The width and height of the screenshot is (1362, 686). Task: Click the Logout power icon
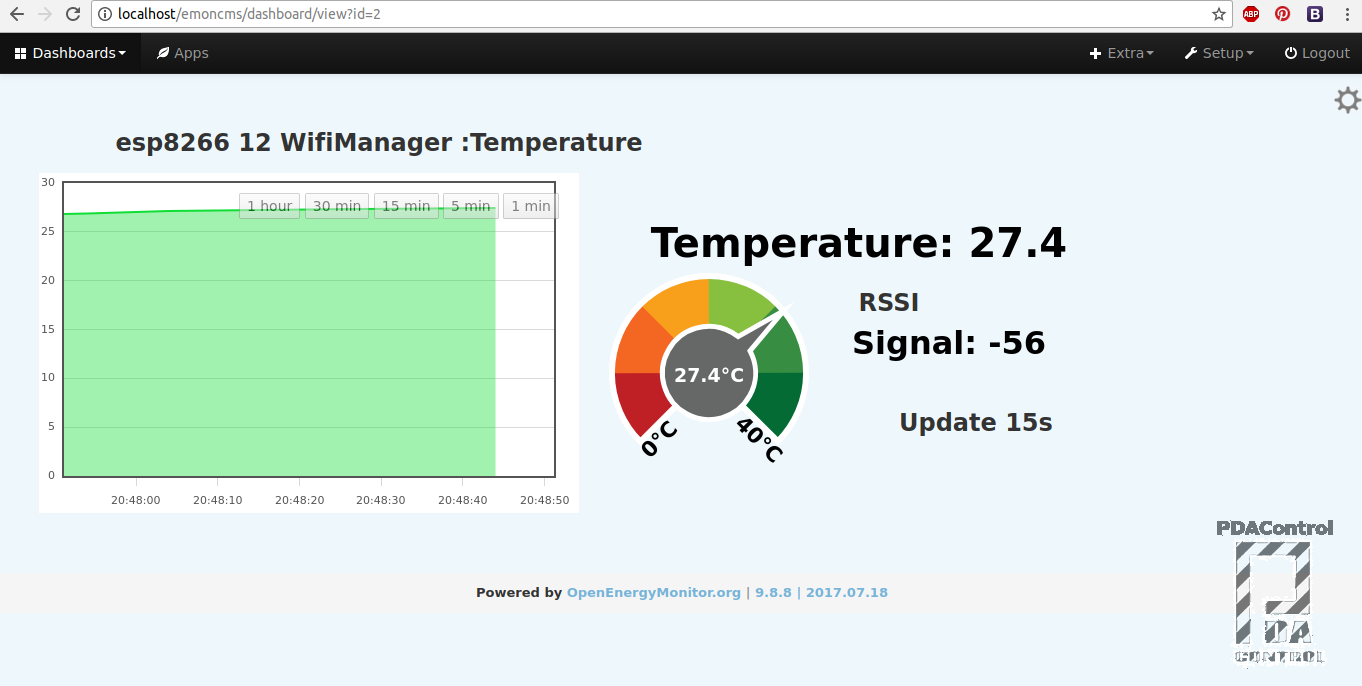pos(1290,53)
